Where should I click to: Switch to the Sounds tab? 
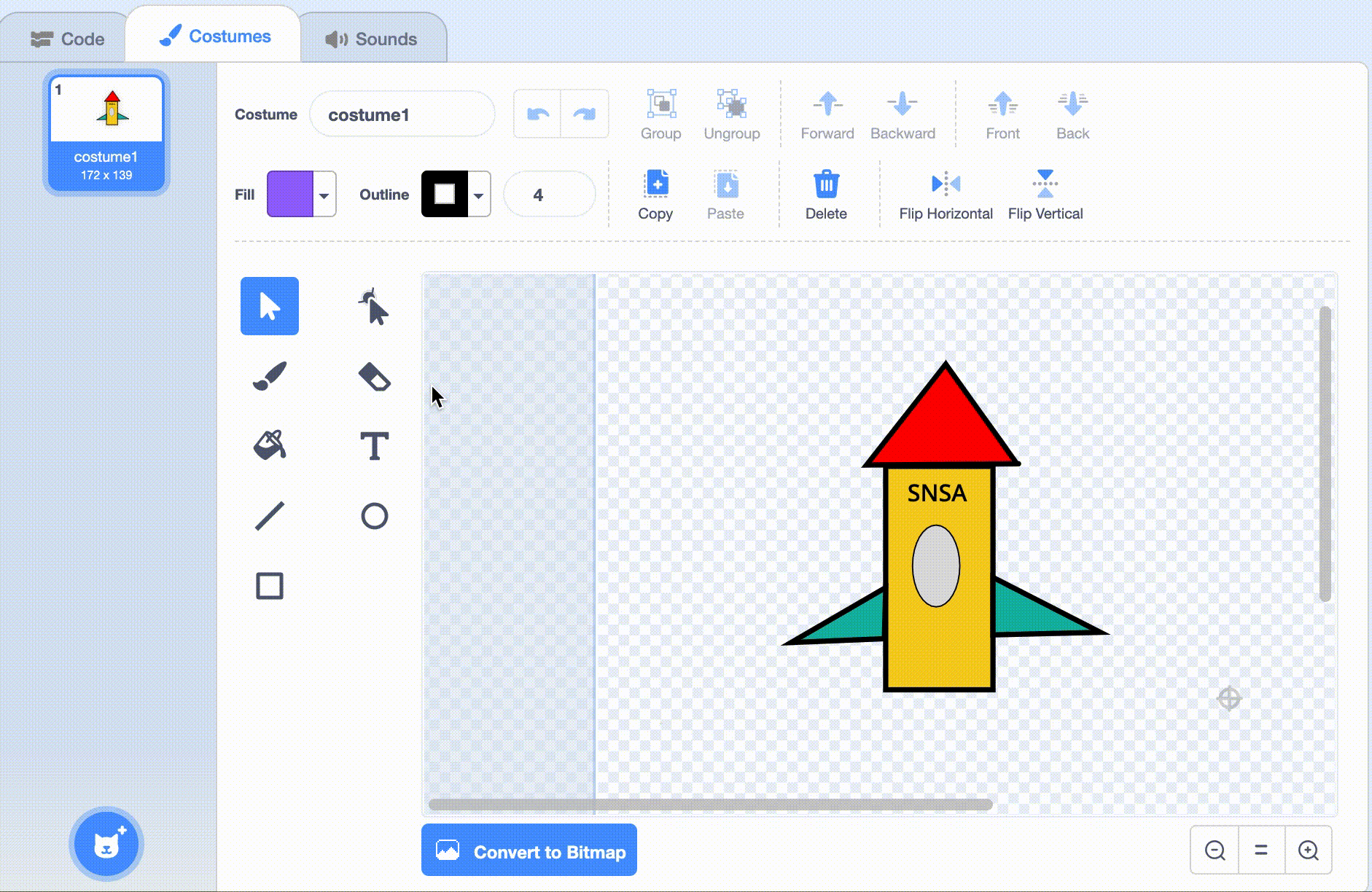372,39
